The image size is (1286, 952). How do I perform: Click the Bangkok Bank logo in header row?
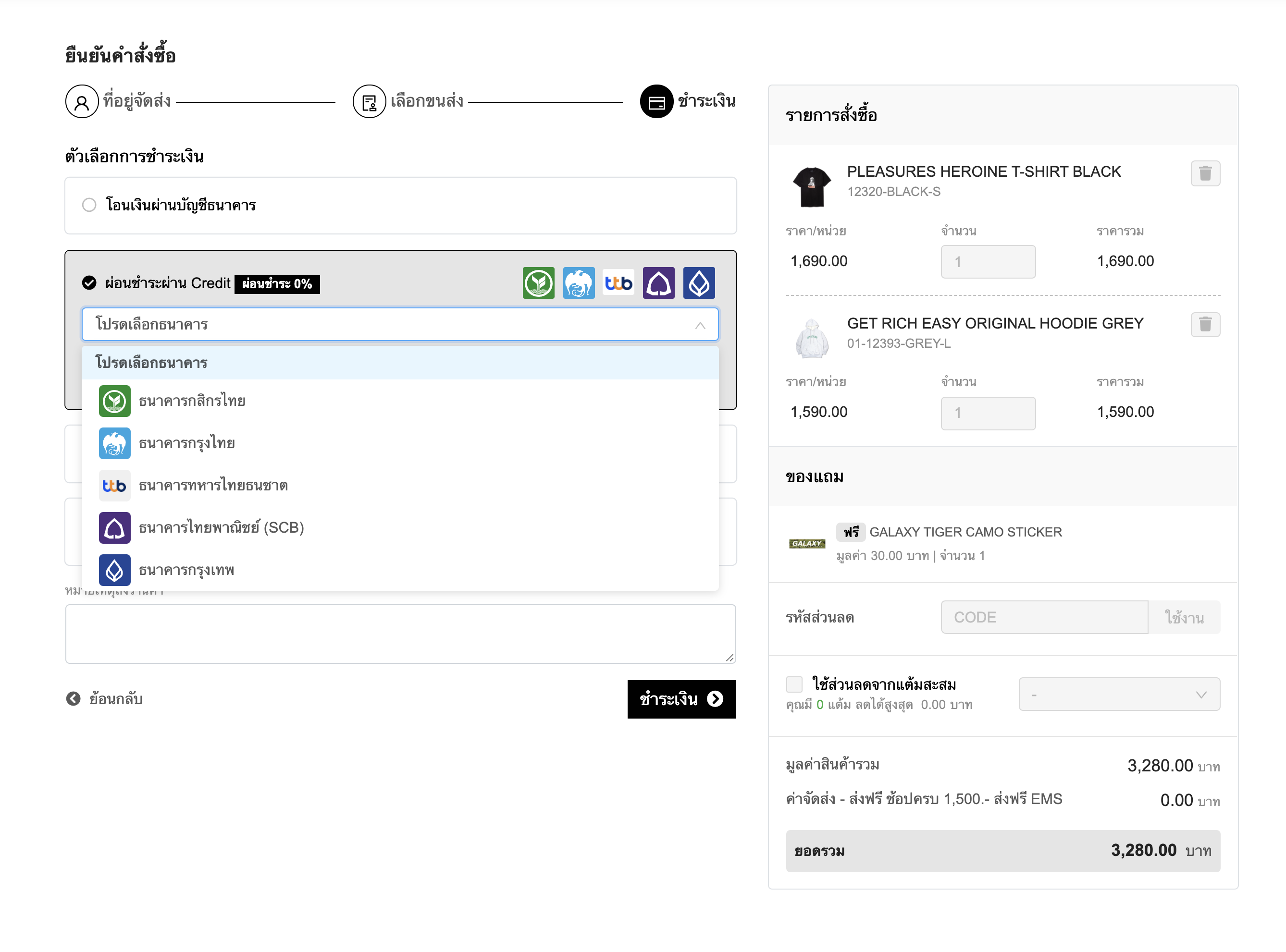coord(699,283)
